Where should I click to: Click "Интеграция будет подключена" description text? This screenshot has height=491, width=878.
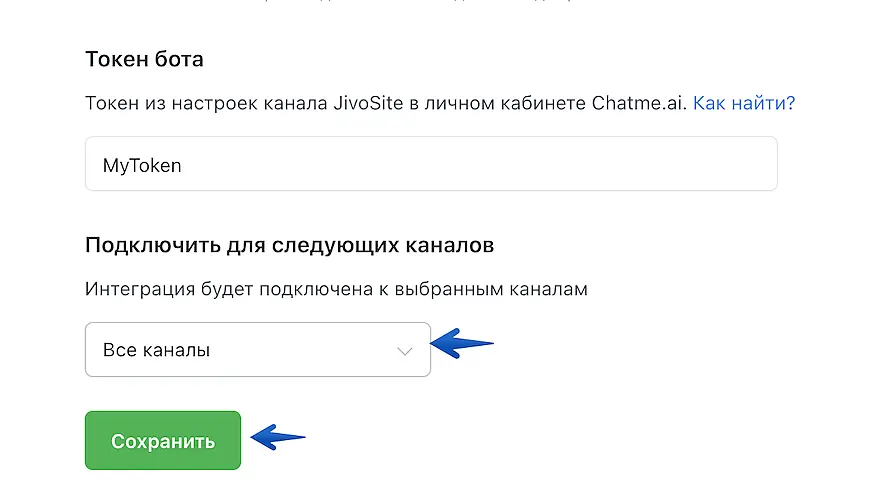336,290
